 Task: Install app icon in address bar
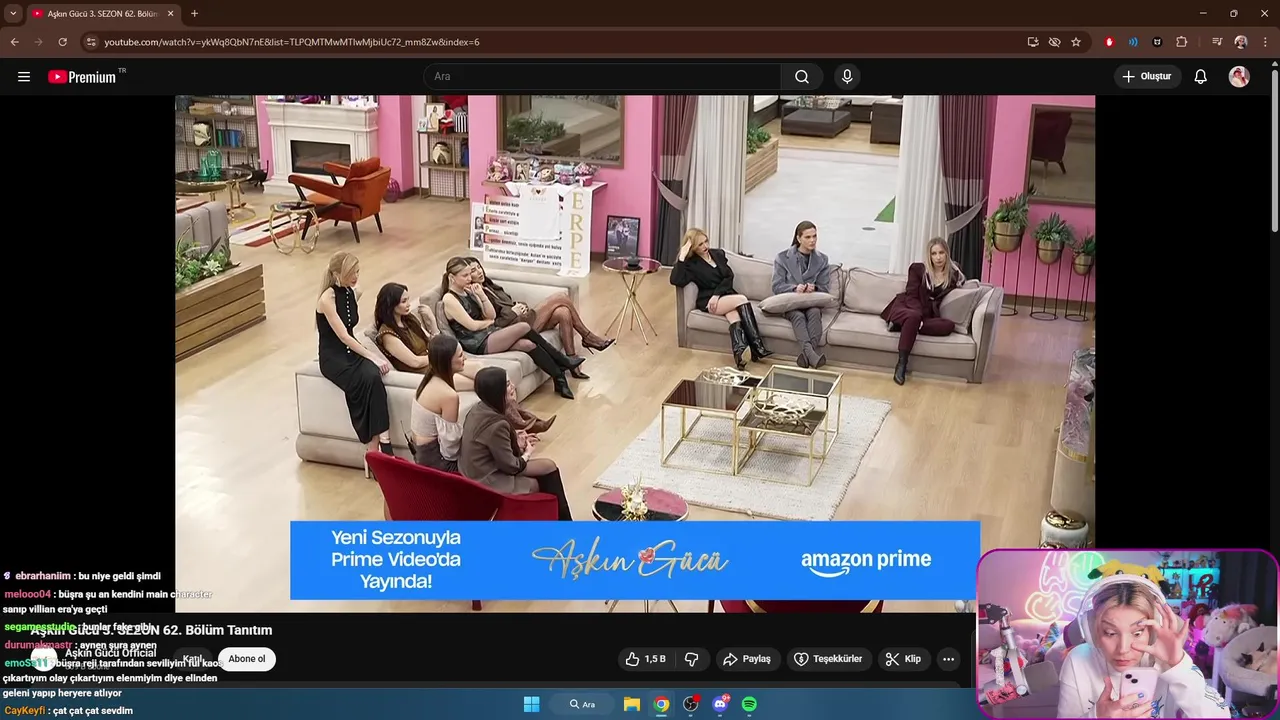click(x=1033, y=42)
